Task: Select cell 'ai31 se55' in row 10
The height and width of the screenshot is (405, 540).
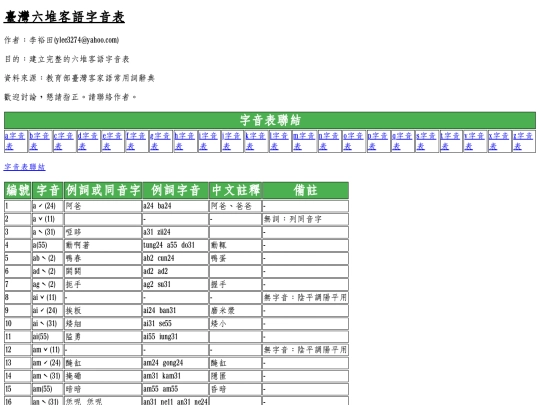Action: [x=175, y=324]
